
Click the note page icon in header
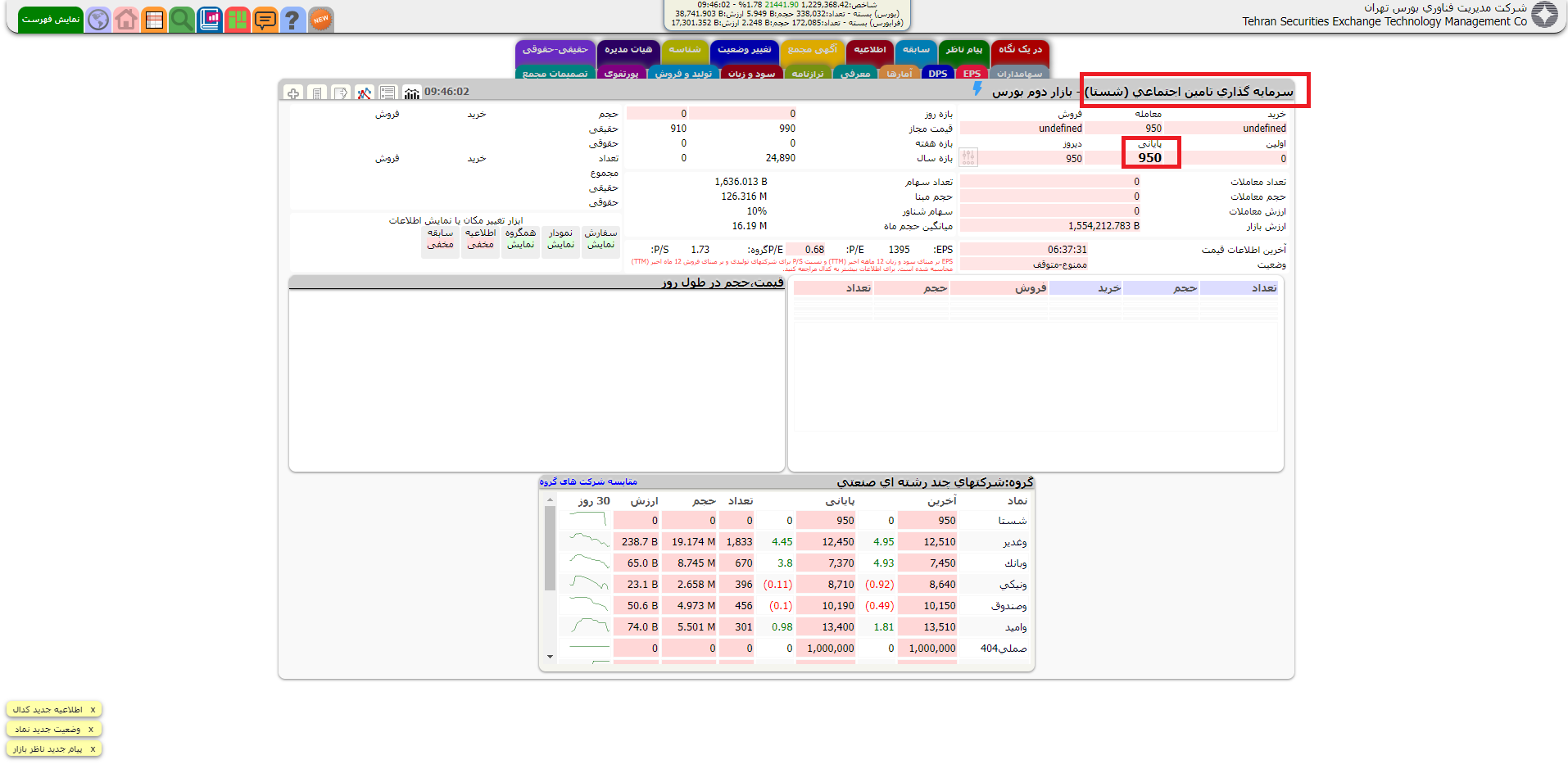pyautogui.click(x=342, y=93)
